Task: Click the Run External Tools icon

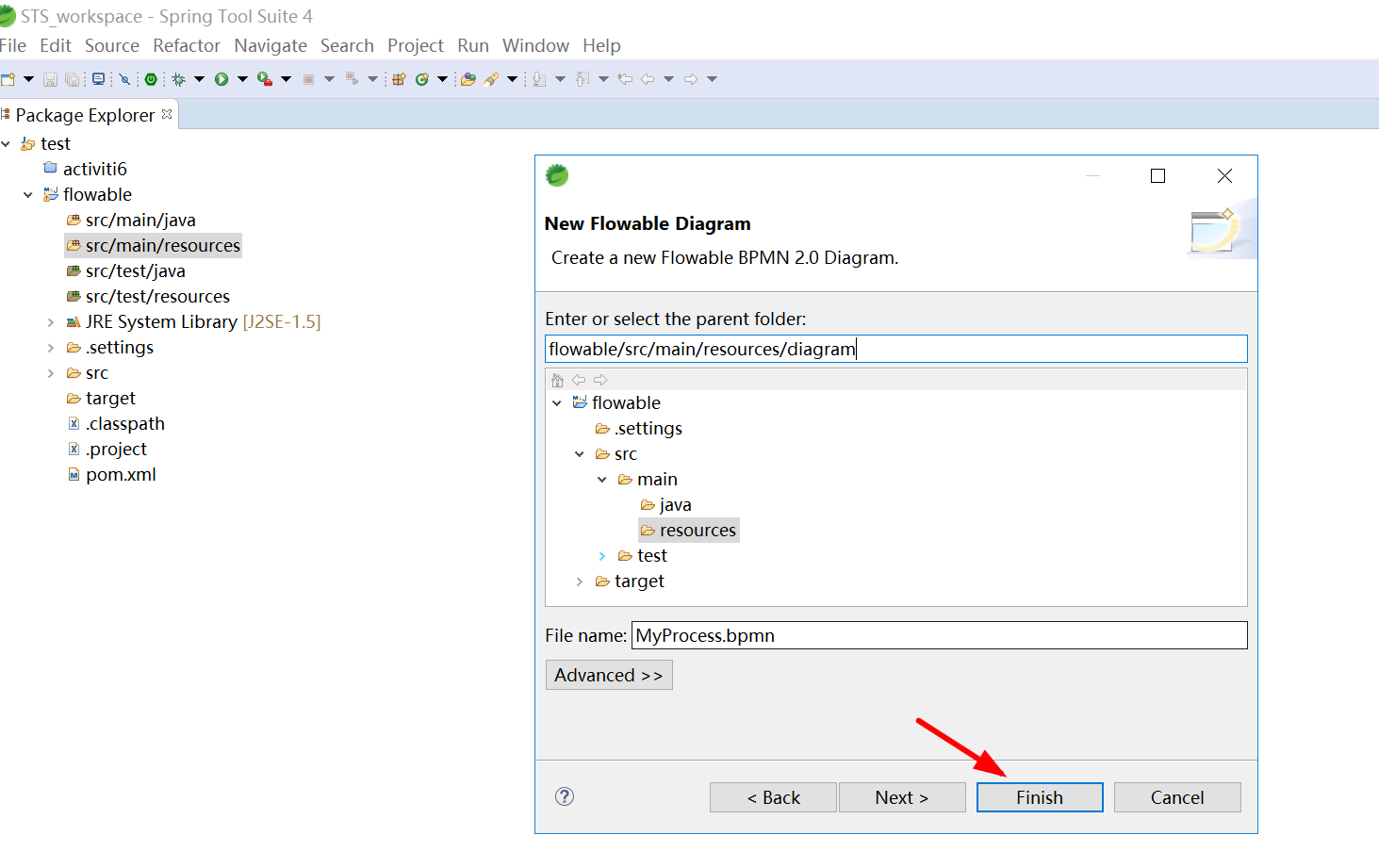Action: [265, 79]
